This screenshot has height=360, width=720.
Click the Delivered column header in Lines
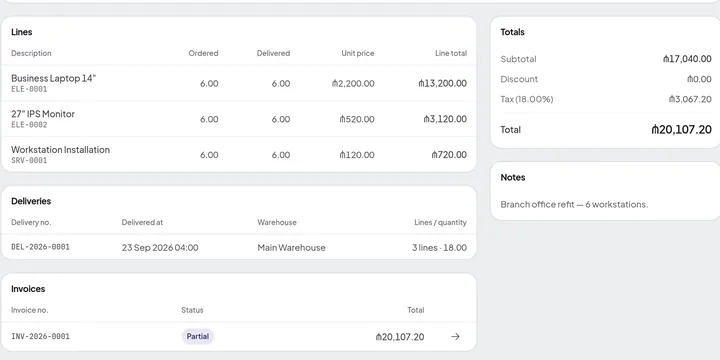[x=273, y=53]
